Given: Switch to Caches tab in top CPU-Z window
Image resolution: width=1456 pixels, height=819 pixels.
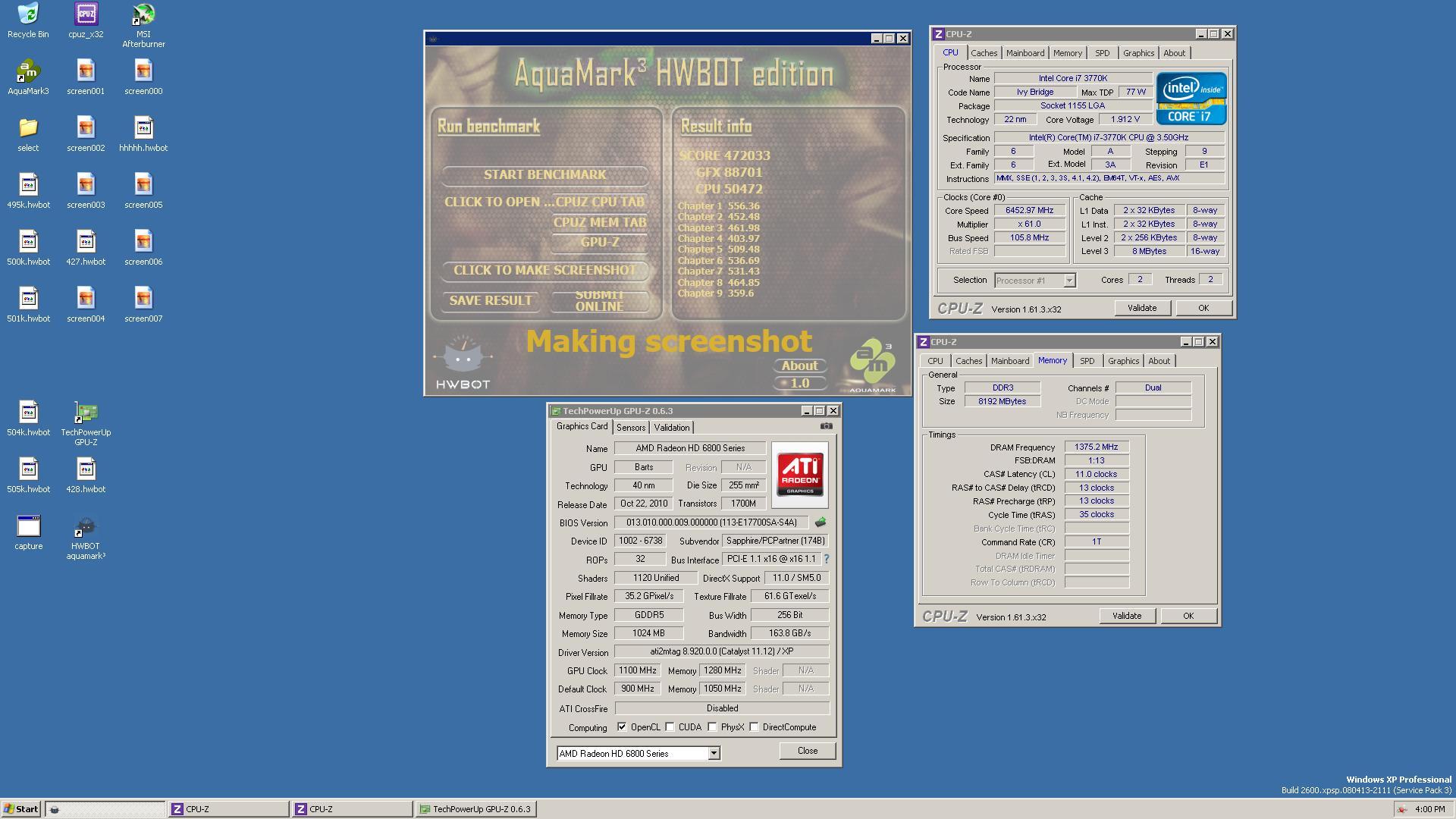Looking at the screenshot, I should tap(984, 53).
